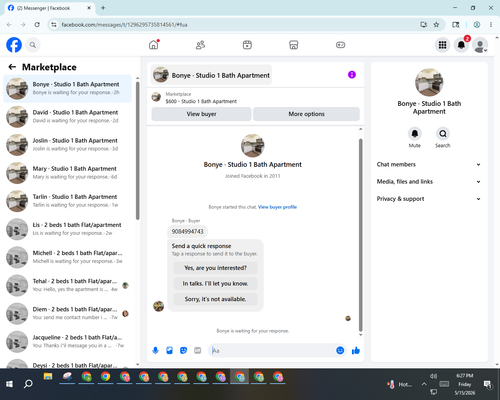This screenshot has width=500, height=400.
Task: Open the Gaming controller icon
Action: point(340,45)
